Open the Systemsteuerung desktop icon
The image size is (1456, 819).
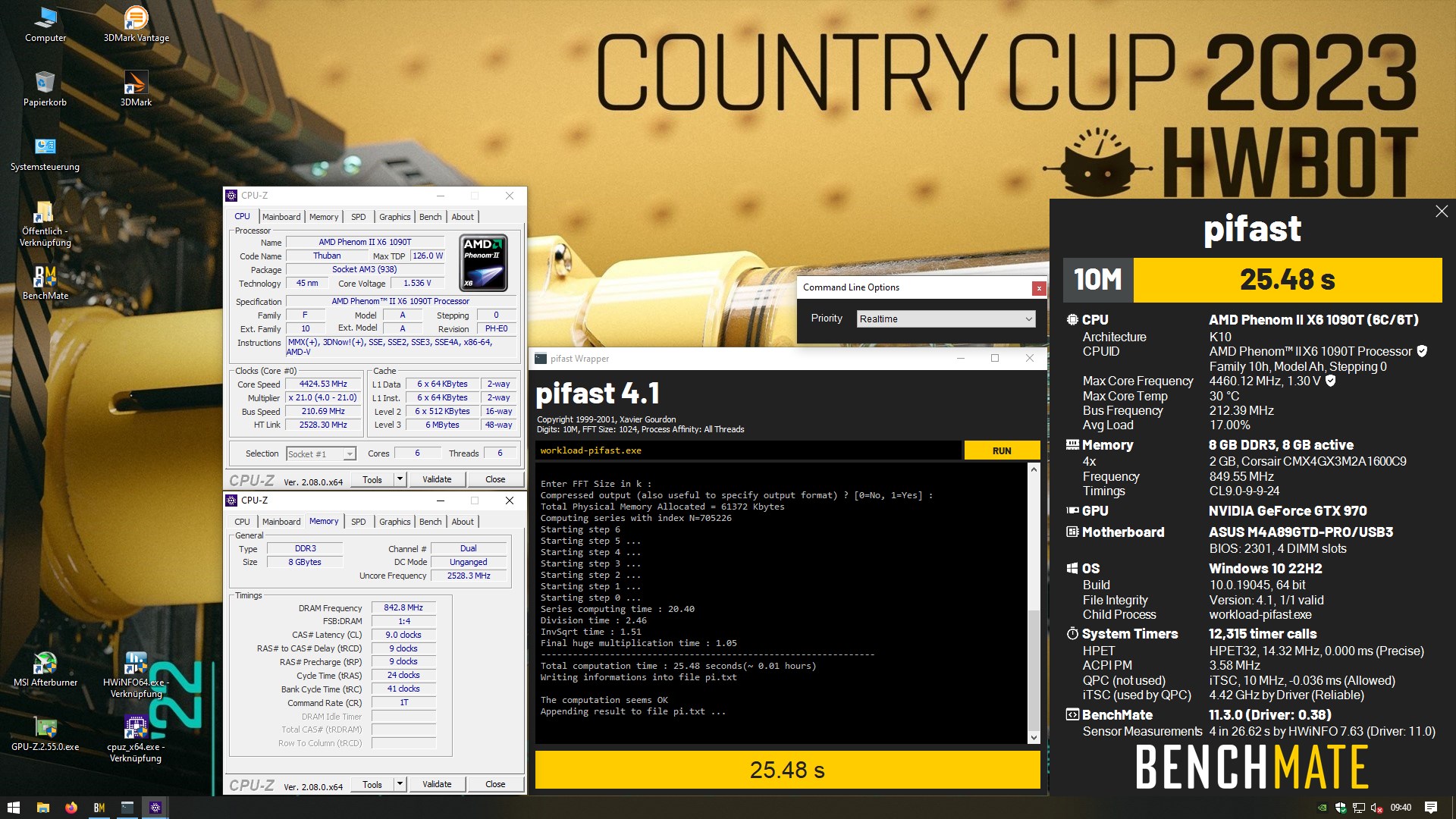45,153
